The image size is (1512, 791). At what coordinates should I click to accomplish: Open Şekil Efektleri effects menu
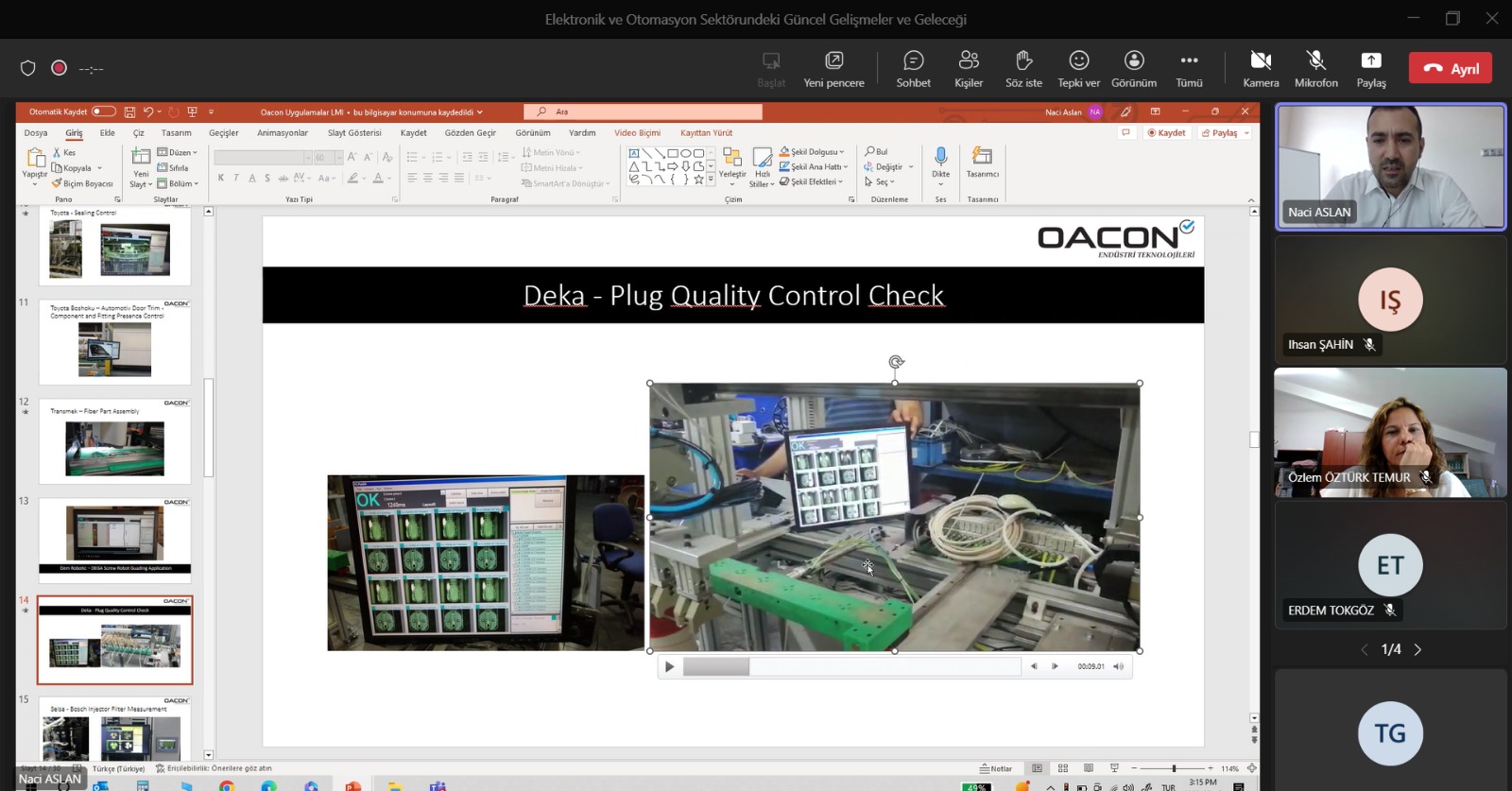pos(812,181)
